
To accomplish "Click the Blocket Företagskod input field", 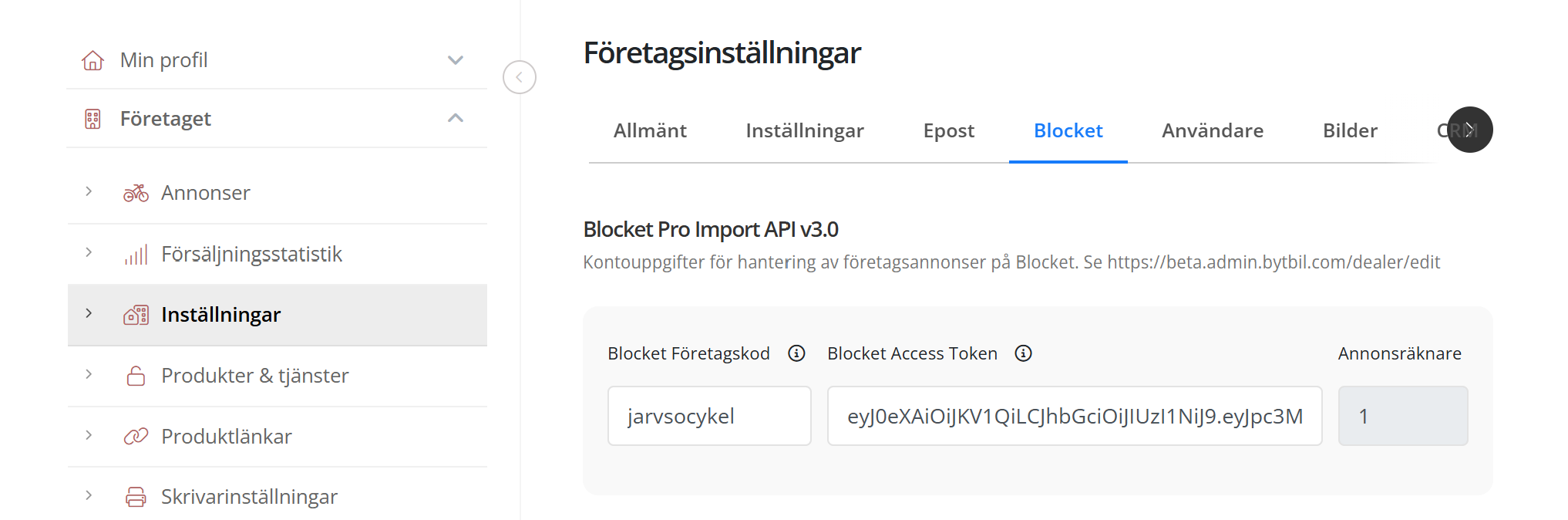I will (709, 417).
